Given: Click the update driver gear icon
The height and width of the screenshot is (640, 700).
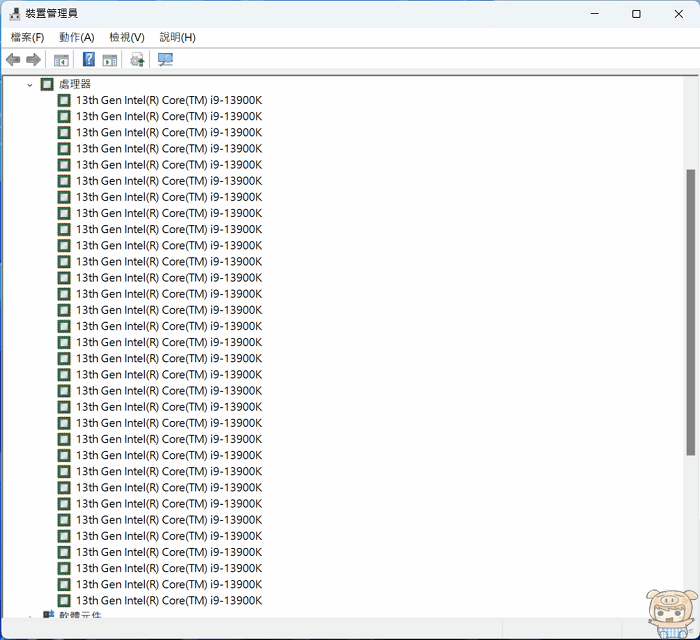Looking at the screenshot, I should point(137,59).
